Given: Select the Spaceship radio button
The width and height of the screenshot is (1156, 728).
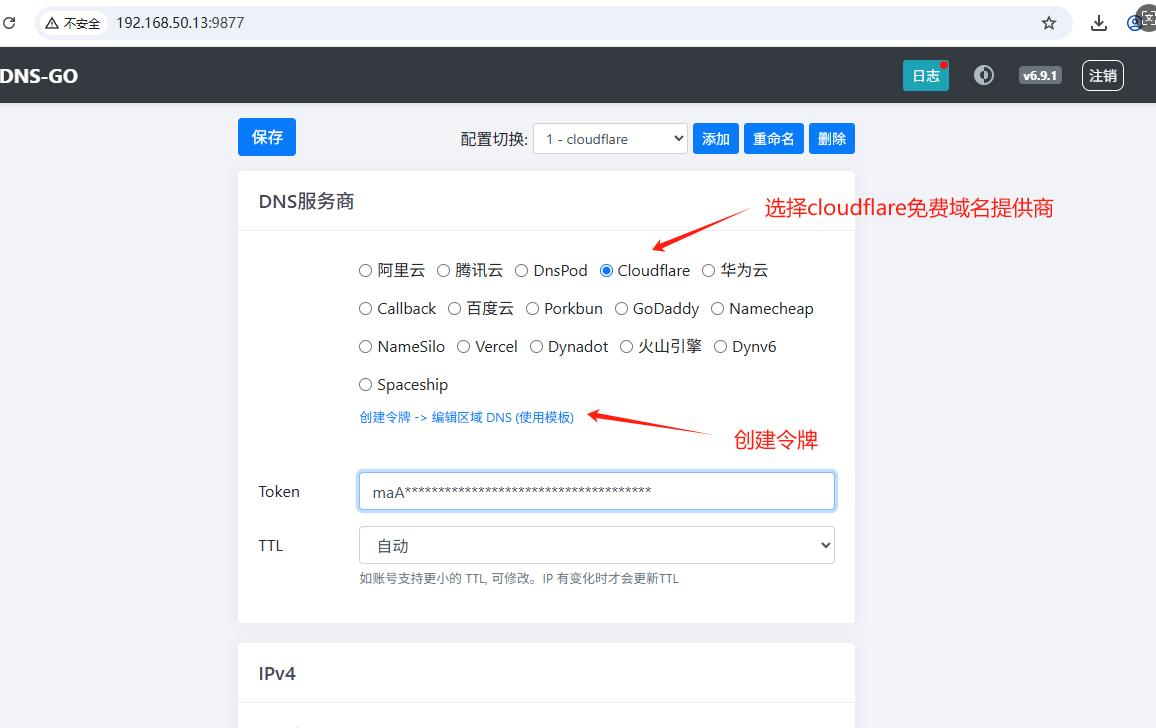Looking at the screenshot, I should click(365, 384).
